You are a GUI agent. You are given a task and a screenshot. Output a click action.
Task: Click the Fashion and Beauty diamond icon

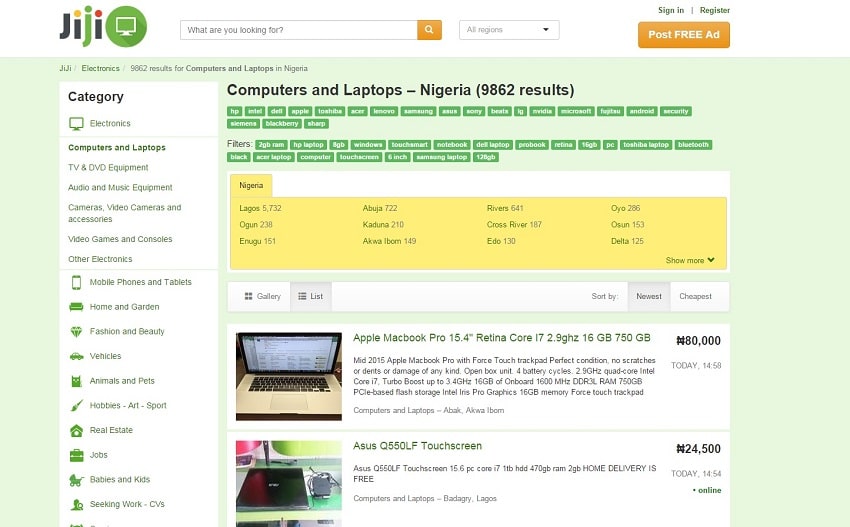[x=76, y=331]
